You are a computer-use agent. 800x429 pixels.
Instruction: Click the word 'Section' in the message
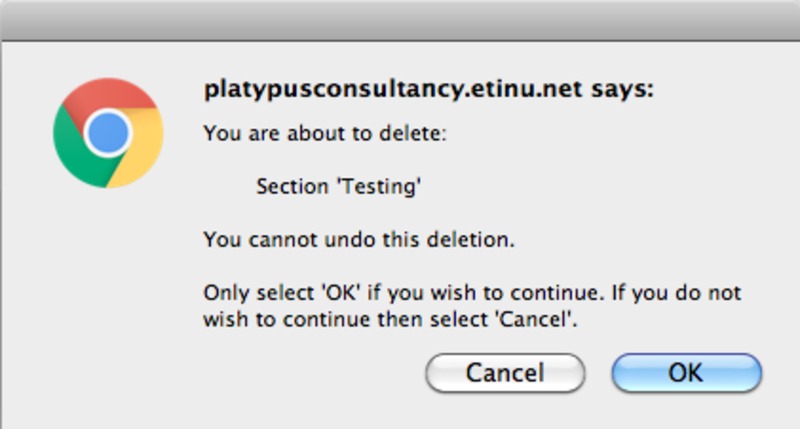(288, 186)
